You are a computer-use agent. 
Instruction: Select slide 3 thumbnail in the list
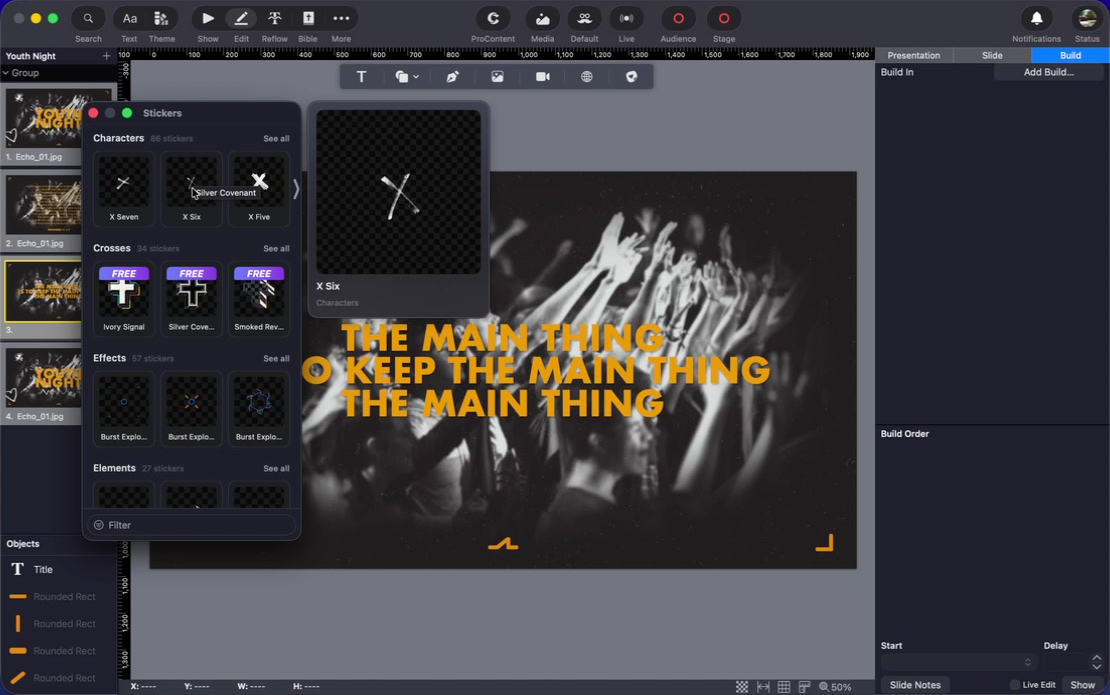click(42, 292)
